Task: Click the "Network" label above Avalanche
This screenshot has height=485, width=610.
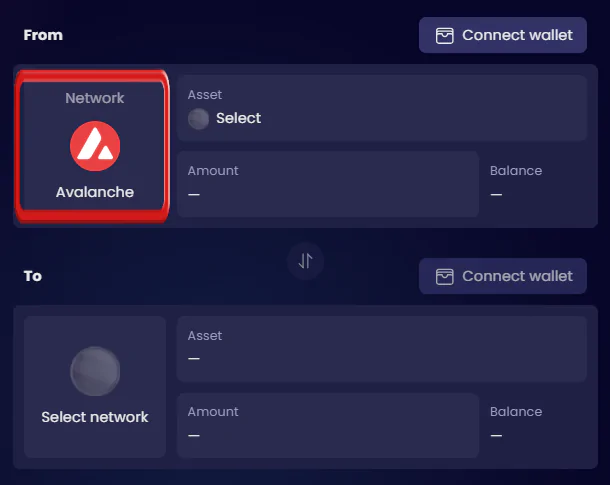Action: click(x=95, y=98)
